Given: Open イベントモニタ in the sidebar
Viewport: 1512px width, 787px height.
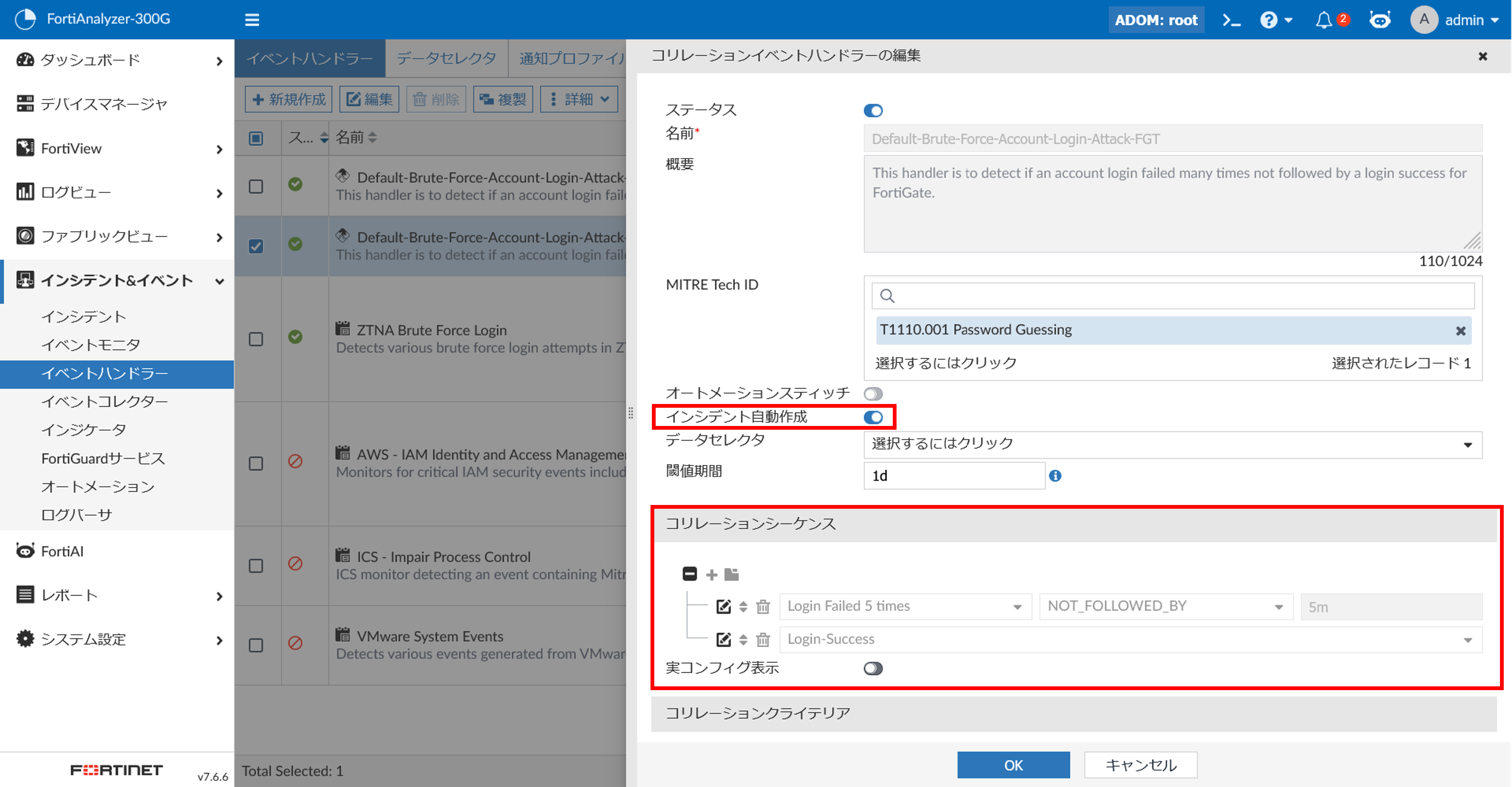Looking at the screenshot, I should (90, 345).
